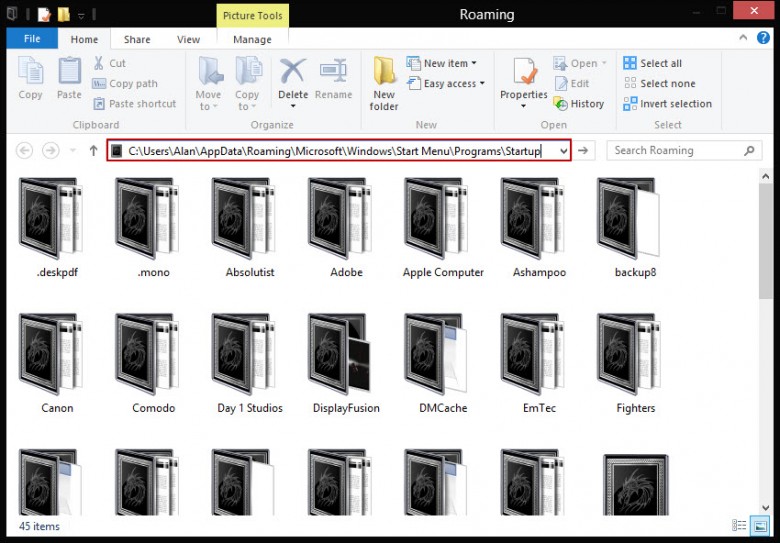This screenshot has height=543, width=780.
Task: Navigate up one folder level arrow
Action: tap(93, 150)
